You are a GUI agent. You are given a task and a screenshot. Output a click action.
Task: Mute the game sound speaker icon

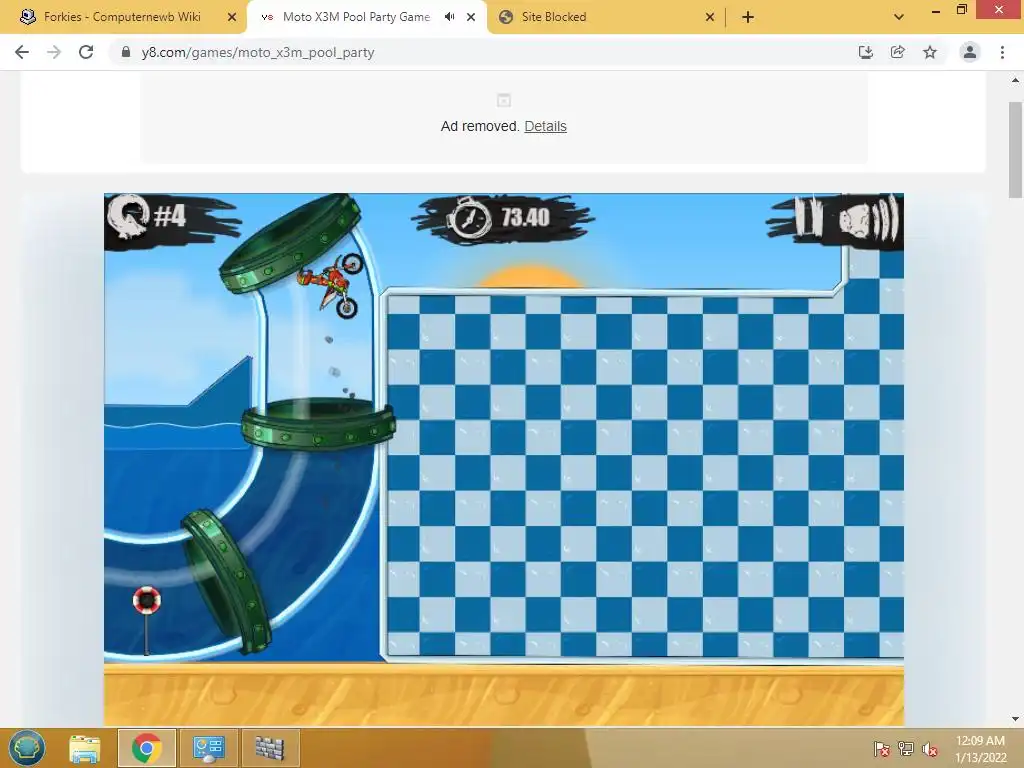point(868,218)
